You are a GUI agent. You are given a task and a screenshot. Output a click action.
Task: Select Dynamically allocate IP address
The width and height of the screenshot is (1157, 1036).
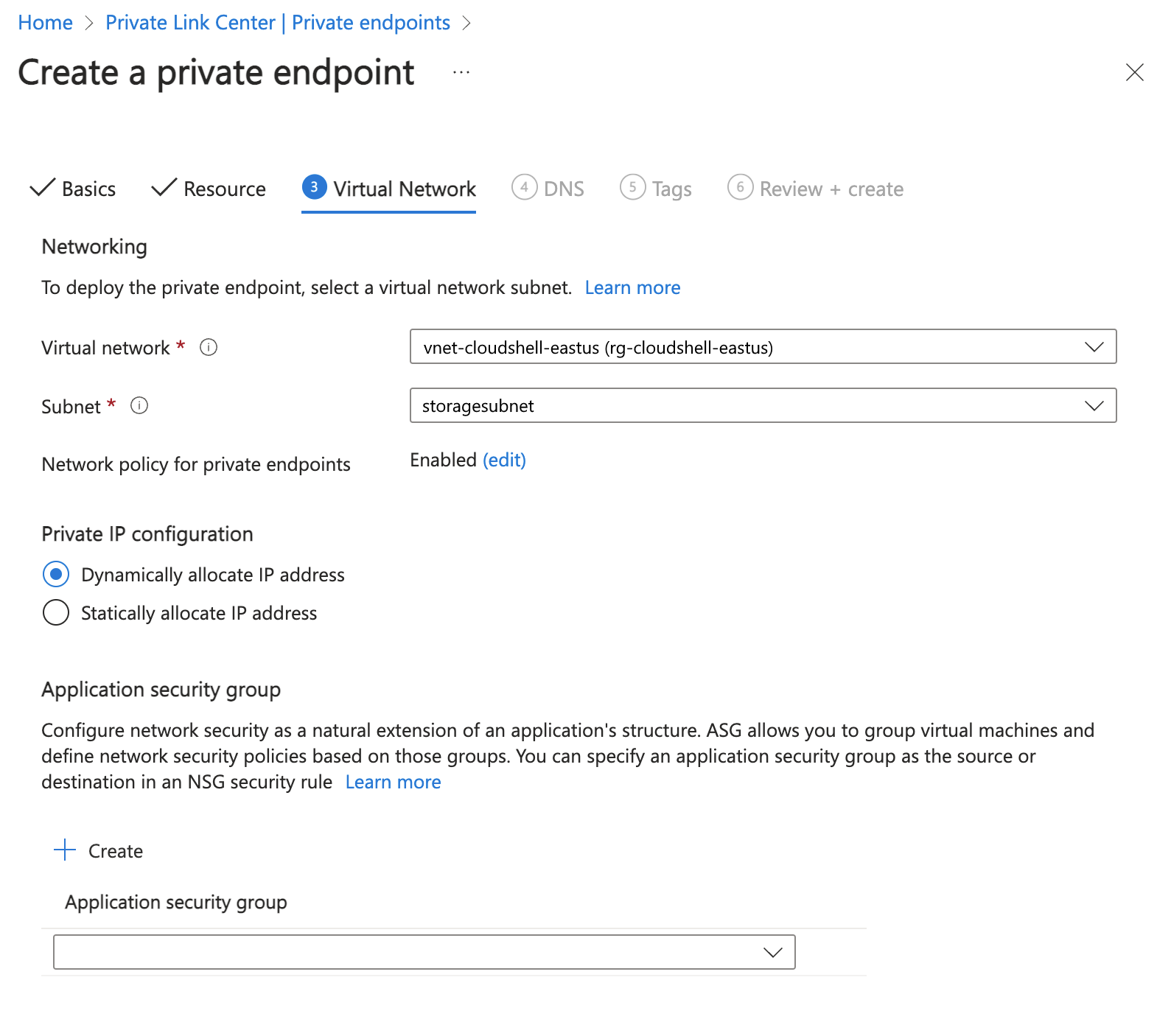56,574
